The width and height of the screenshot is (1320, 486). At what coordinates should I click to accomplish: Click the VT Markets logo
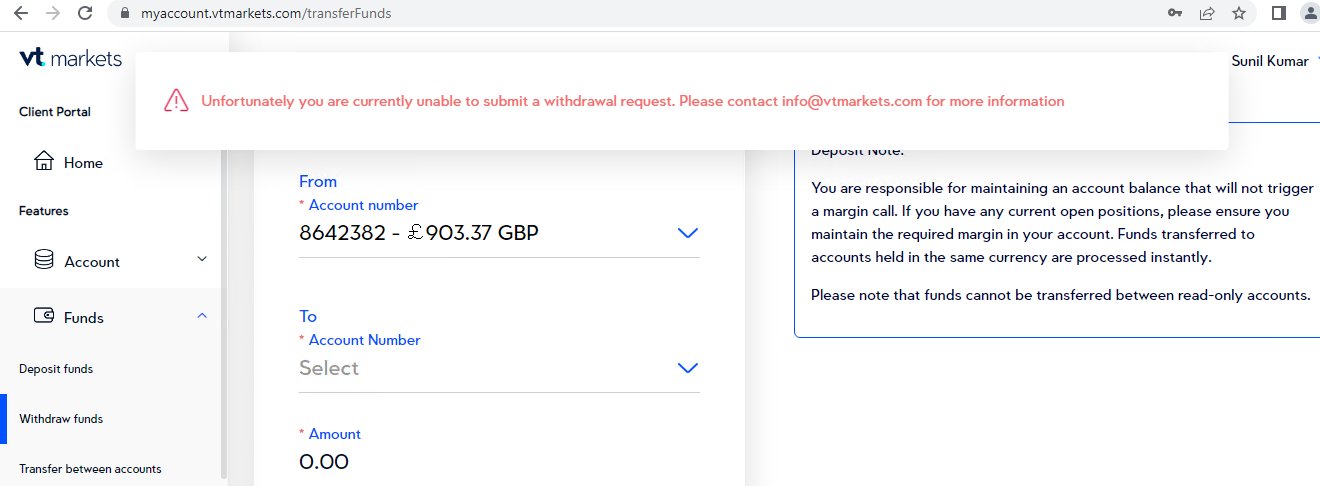pyautogui.click(x=70, y=58)
